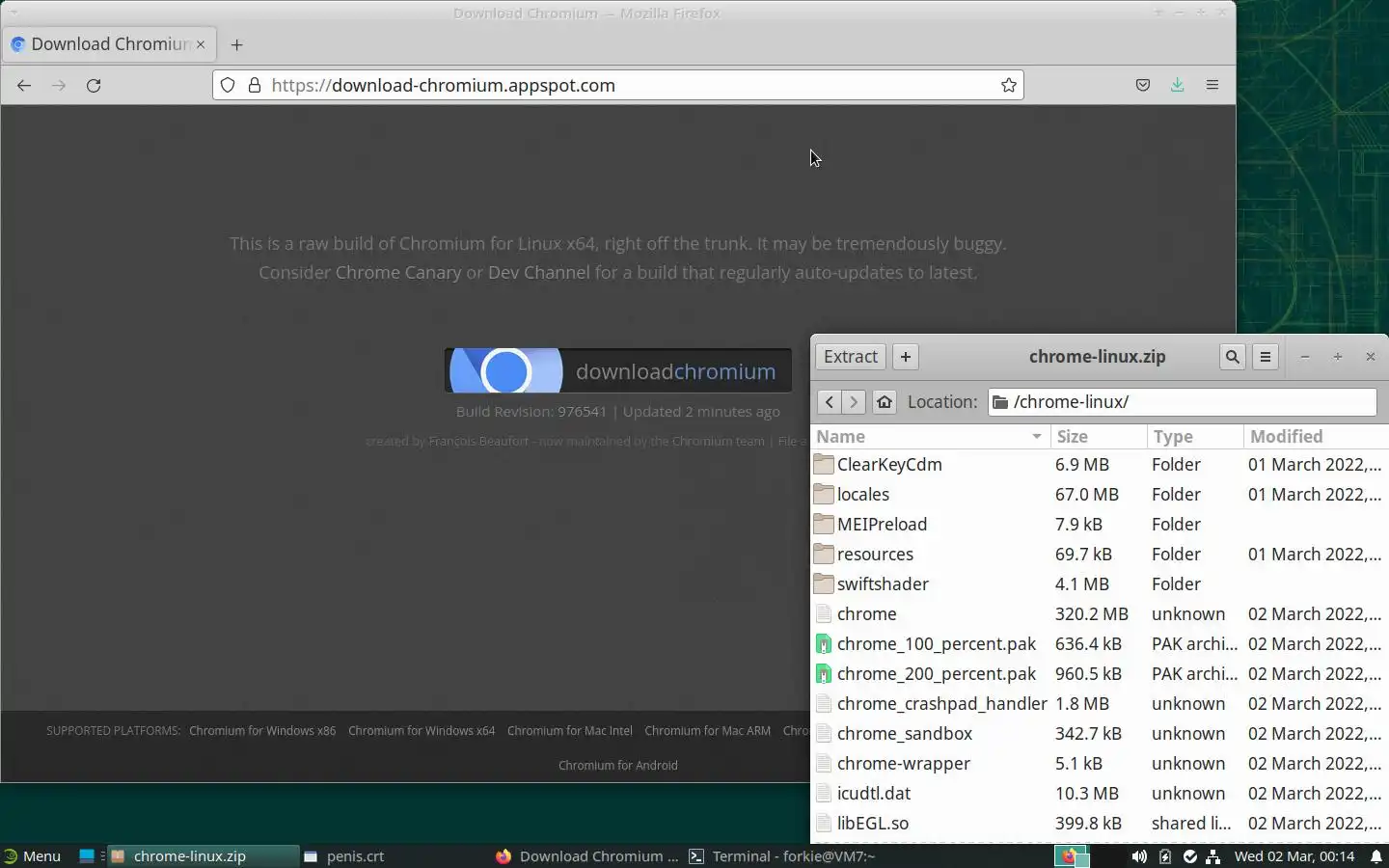
Task: Close the Download Chromium tab
Action: [201, 44]
